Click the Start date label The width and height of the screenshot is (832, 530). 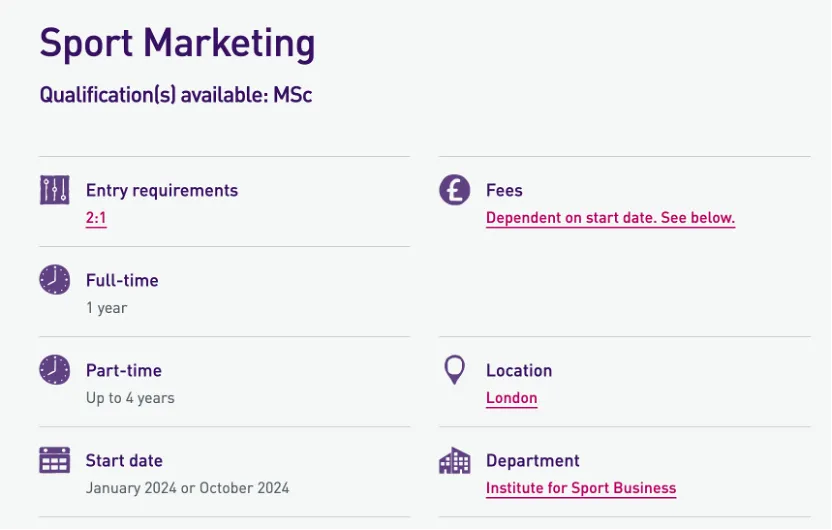pyautogui.click(x=124, y=460)
